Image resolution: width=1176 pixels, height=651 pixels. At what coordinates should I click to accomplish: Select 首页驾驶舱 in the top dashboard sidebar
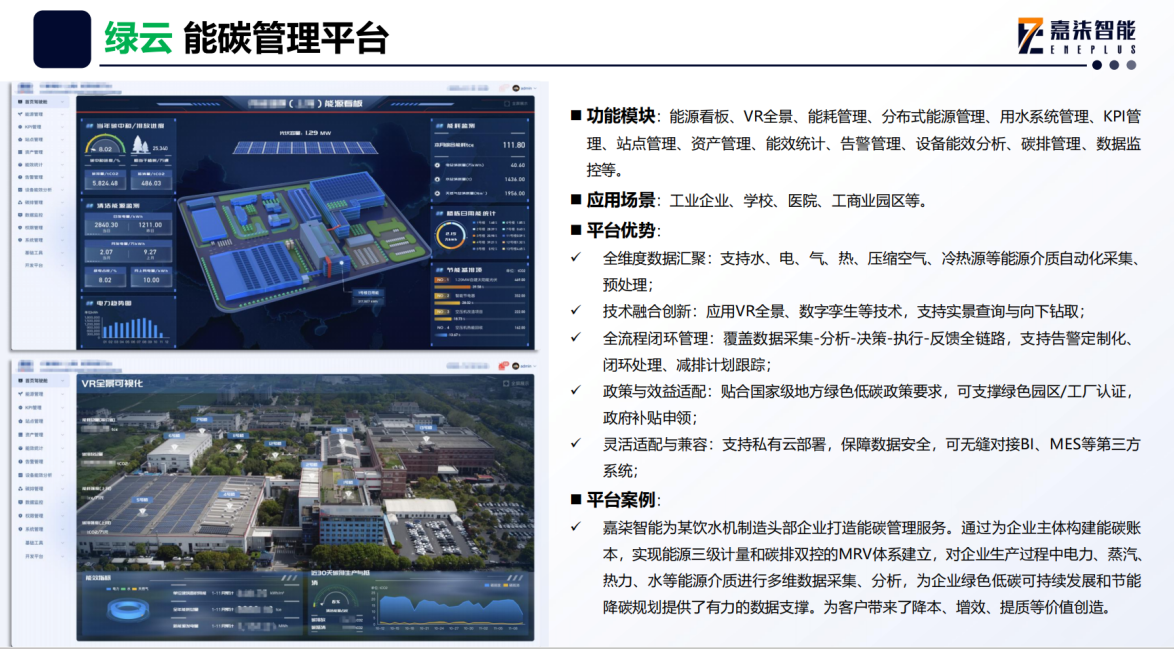point(40,102)
